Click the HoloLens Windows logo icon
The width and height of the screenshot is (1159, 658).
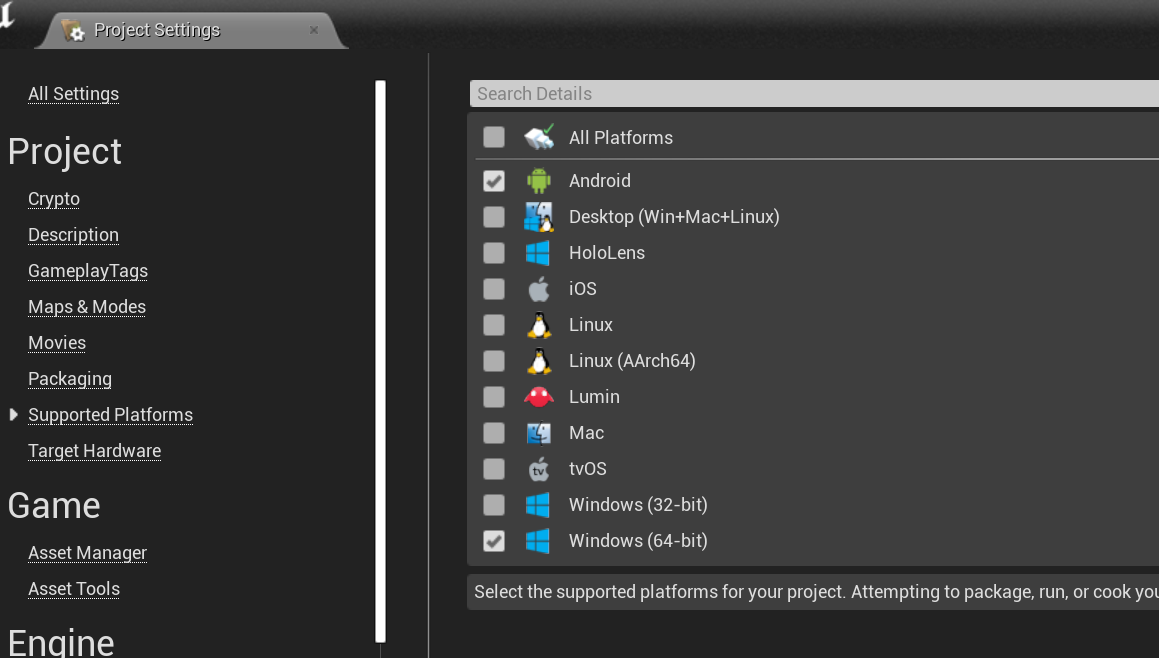pos(538,253)
